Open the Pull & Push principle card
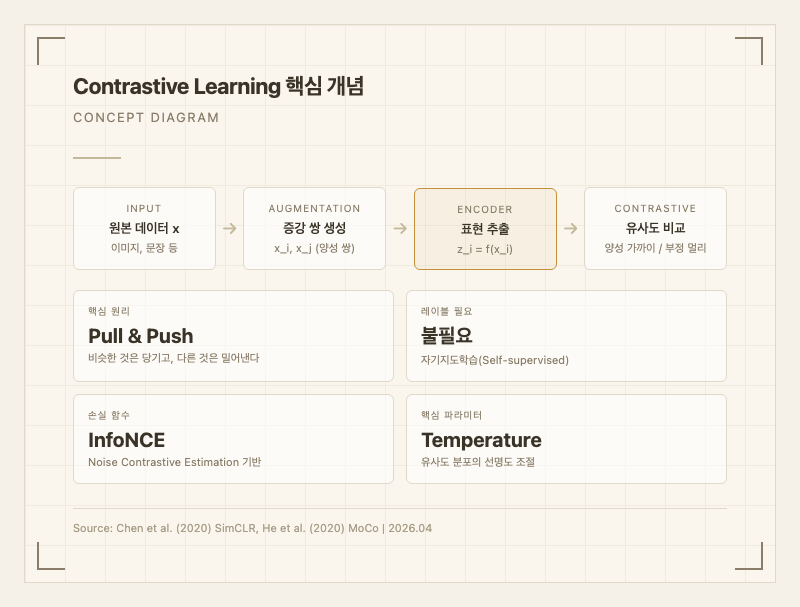This screenshot has height=607, width=800. 233,335
